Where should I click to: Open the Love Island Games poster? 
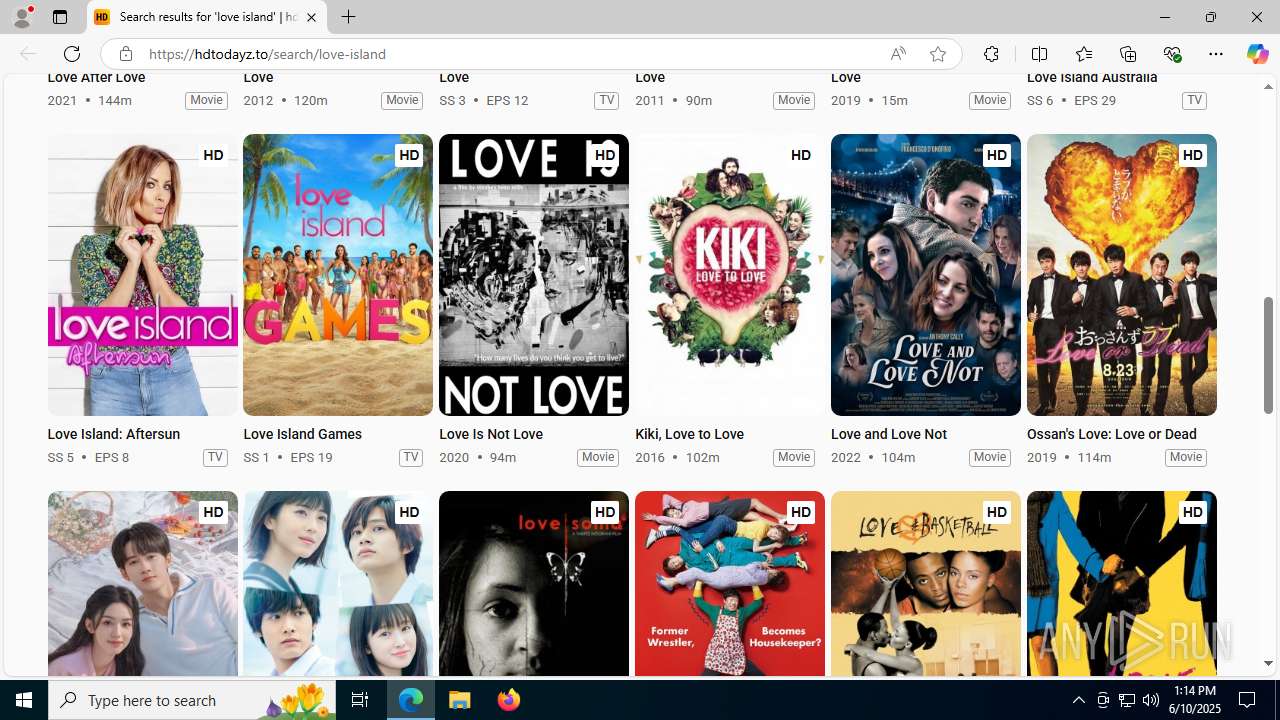(338, 275)
